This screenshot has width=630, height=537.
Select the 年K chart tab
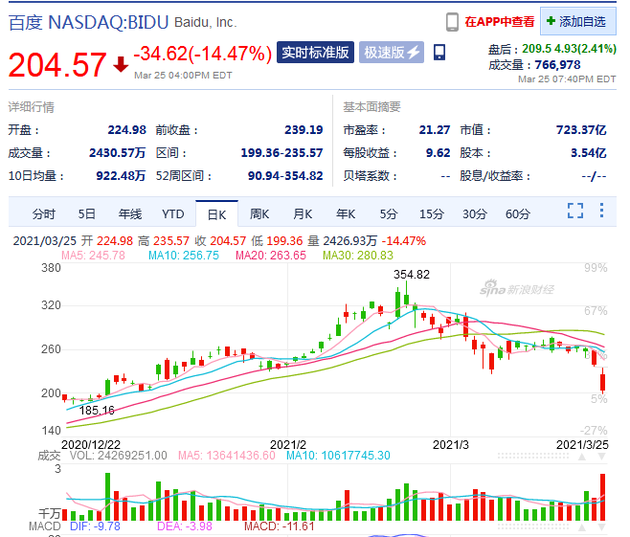346,214
